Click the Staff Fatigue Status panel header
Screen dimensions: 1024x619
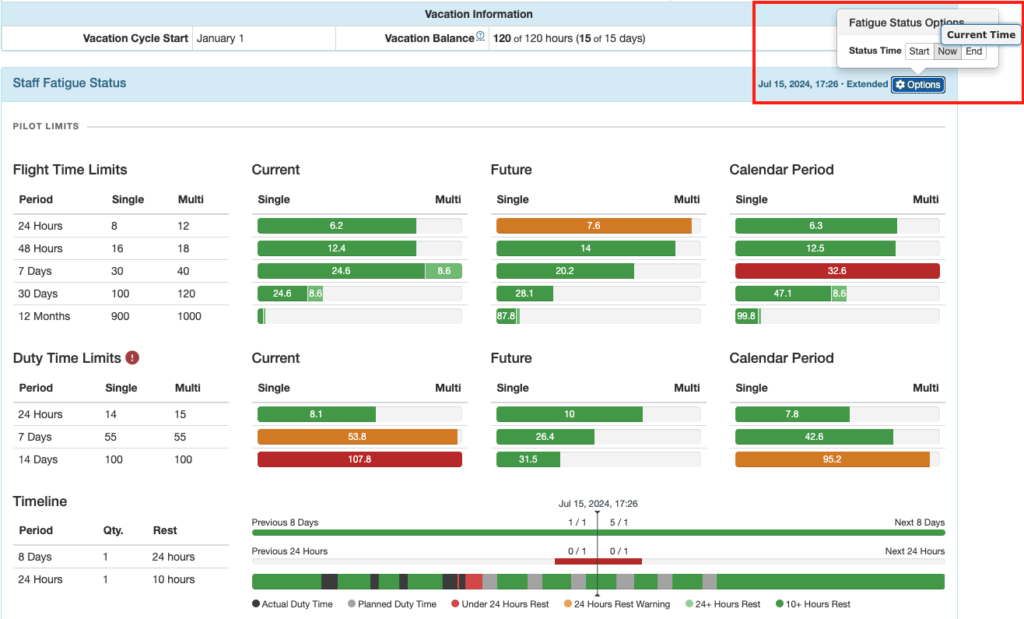(70, 83)
